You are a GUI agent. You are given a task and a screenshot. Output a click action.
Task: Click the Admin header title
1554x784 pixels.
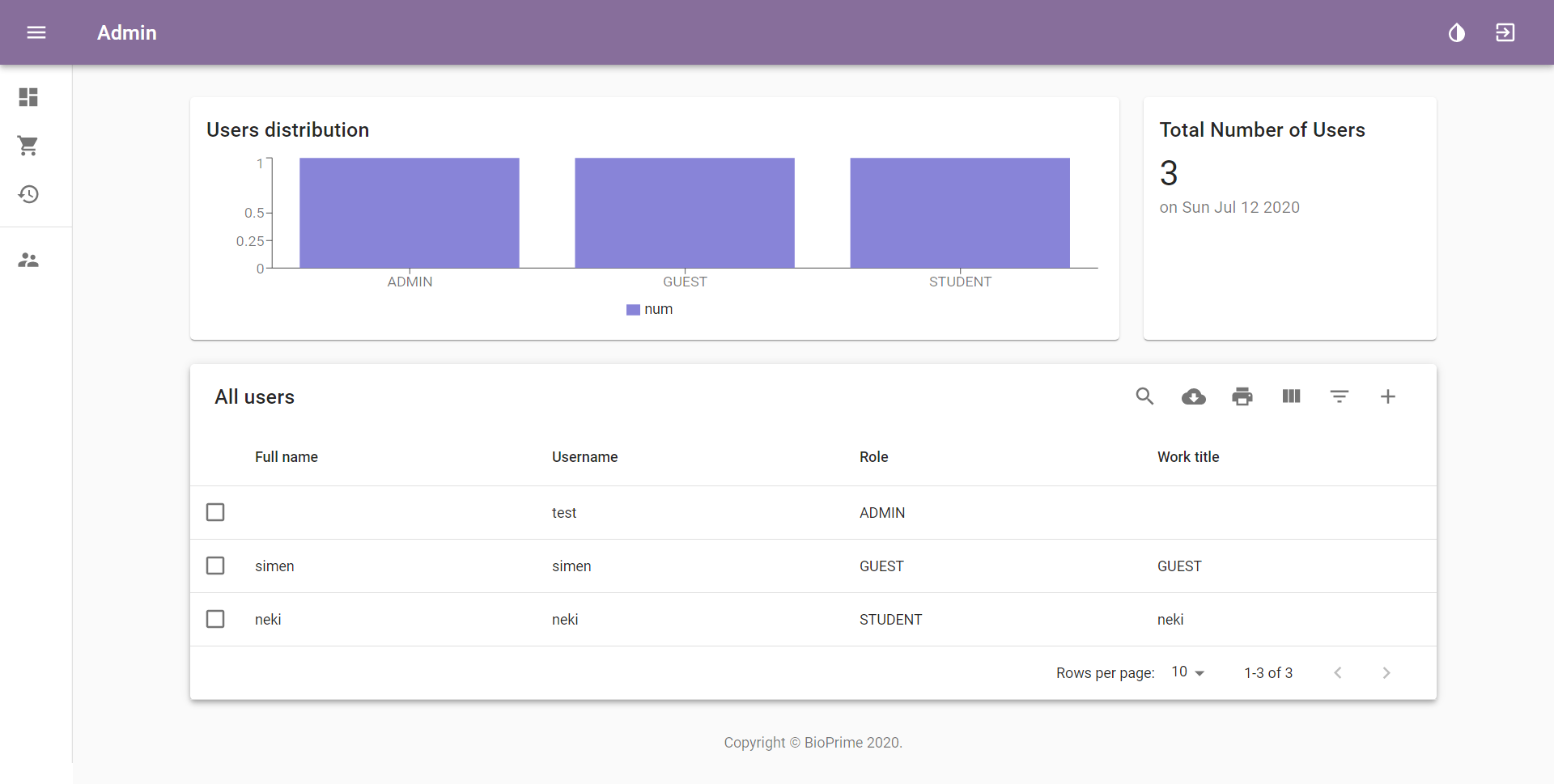tap(127, 32)
